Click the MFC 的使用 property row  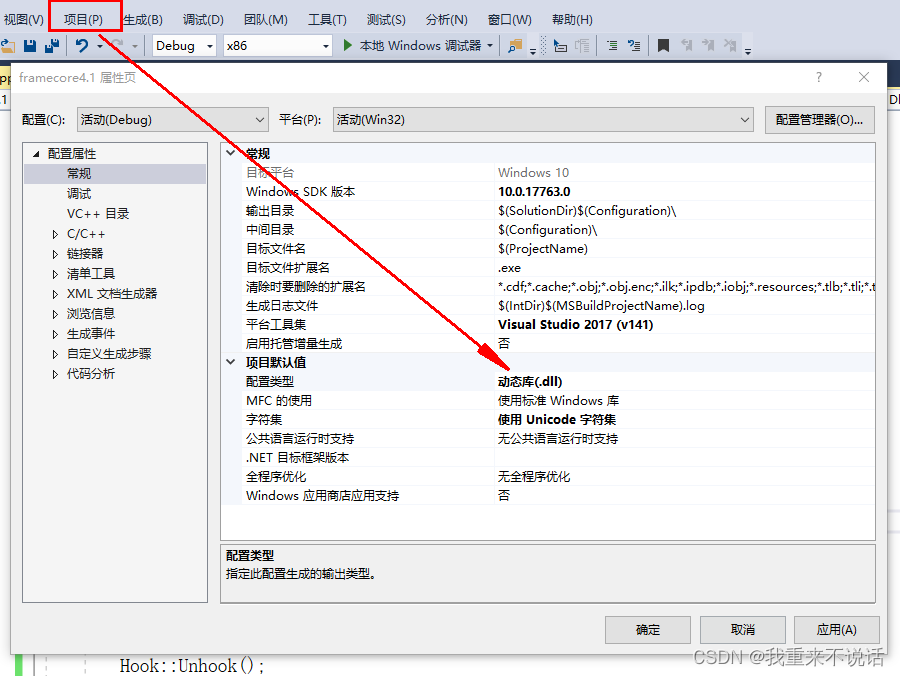point(558,401)
